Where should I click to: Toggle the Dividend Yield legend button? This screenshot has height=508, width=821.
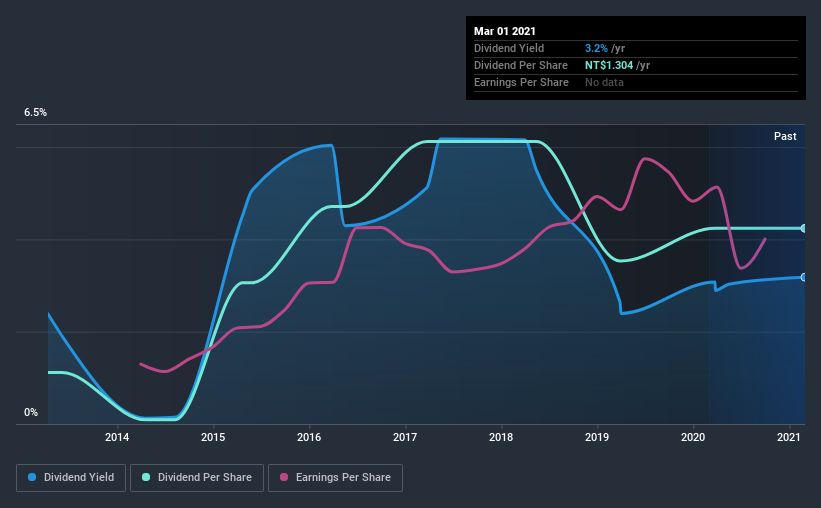coord(71,478)
